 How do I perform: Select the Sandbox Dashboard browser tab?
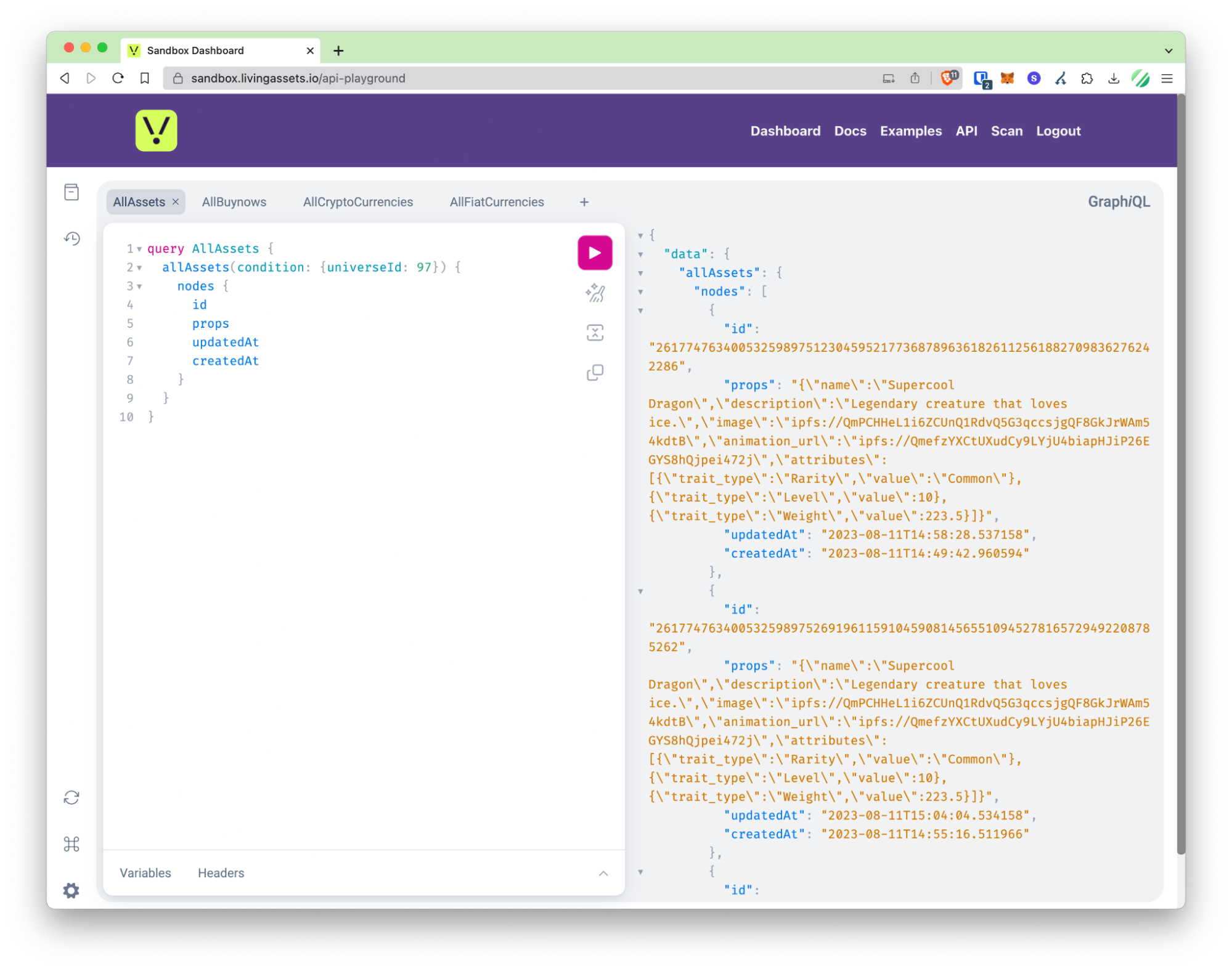pyautogui.click(x=221, y=51)
